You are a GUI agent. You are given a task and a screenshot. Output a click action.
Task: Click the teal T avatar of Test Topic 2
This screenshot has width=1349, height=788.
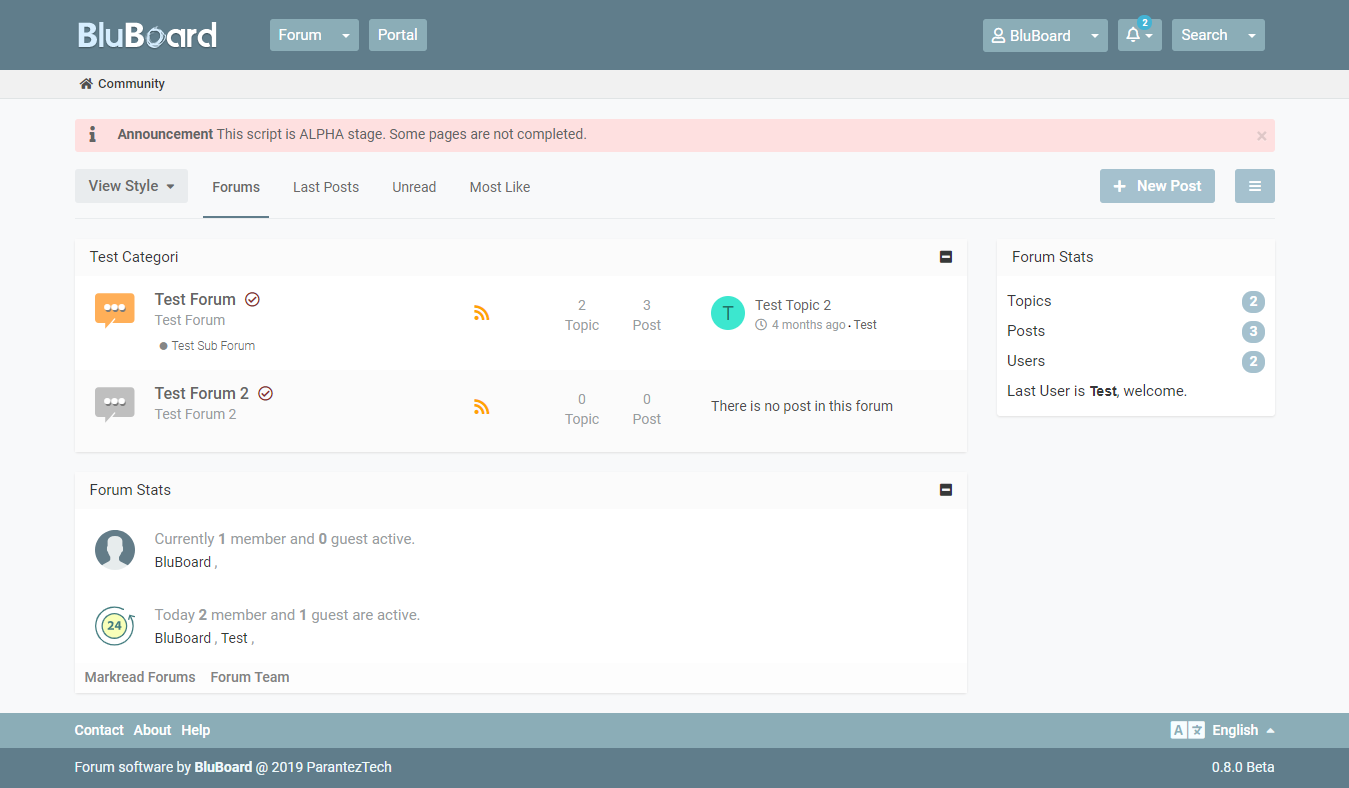(x=728, y=313)
